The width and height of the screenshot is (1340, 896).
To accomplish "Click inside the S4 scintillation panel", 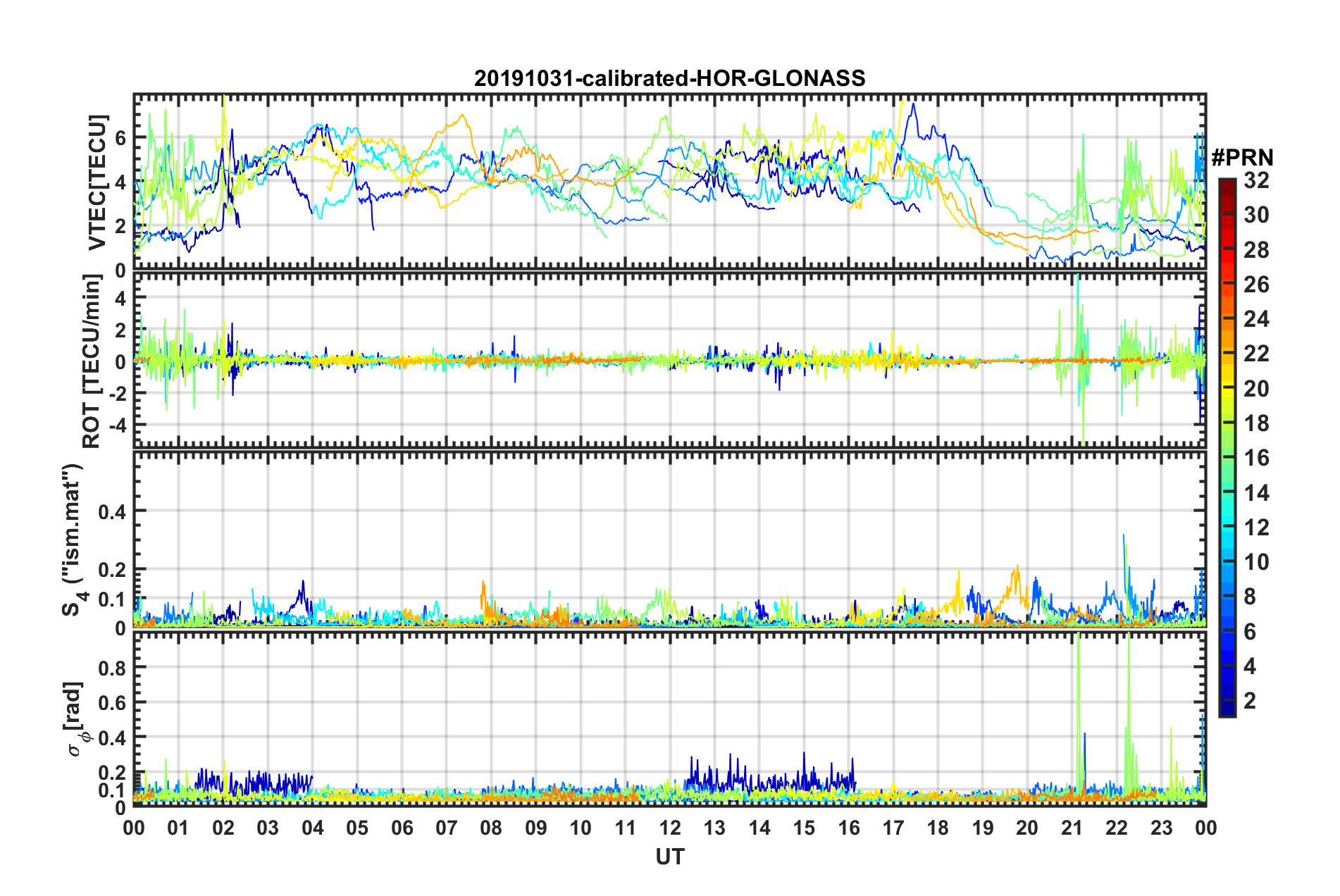I will (669, 540).
